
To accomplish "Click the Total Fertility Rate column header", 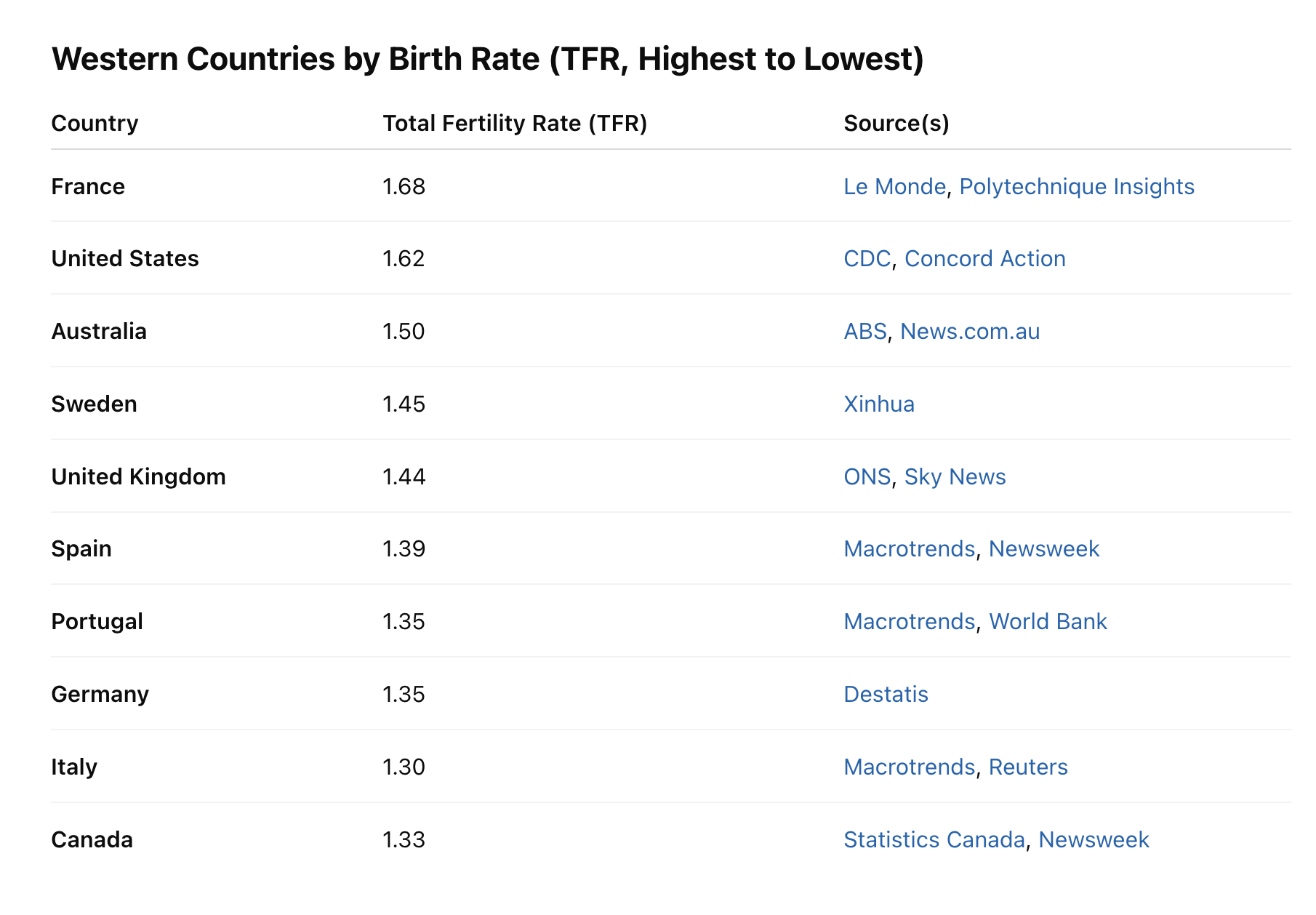I will 515,124.
